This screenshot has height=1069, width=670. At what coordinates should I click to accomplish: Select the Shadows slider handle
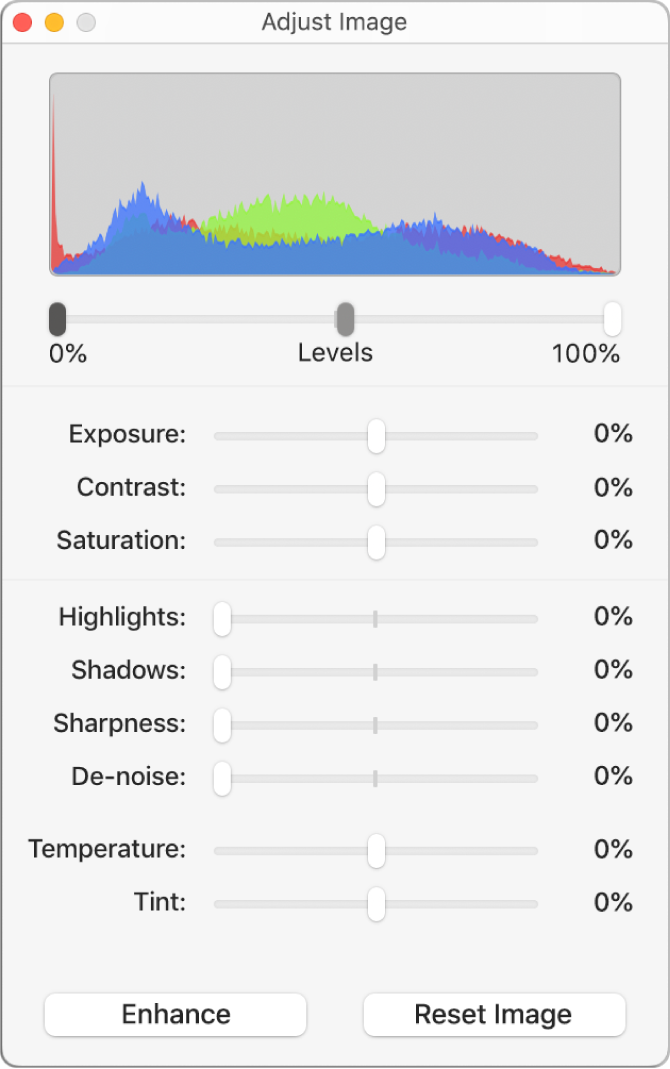point(222,671)
